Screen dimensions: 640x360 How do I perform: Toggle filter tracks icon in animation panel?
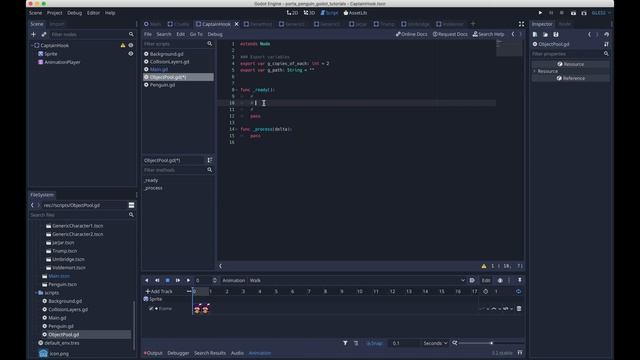[345, 343]
